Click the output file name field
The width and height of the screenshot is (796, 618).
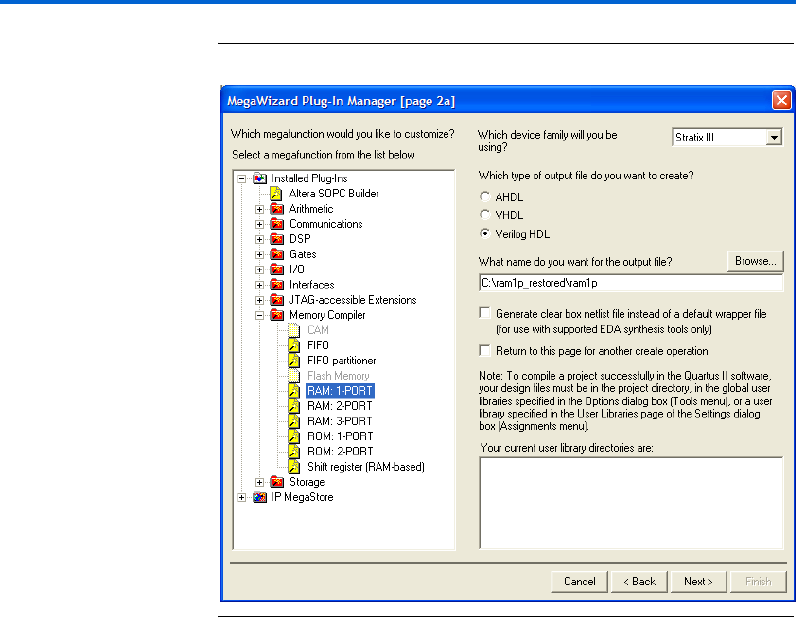click(631, 283)
